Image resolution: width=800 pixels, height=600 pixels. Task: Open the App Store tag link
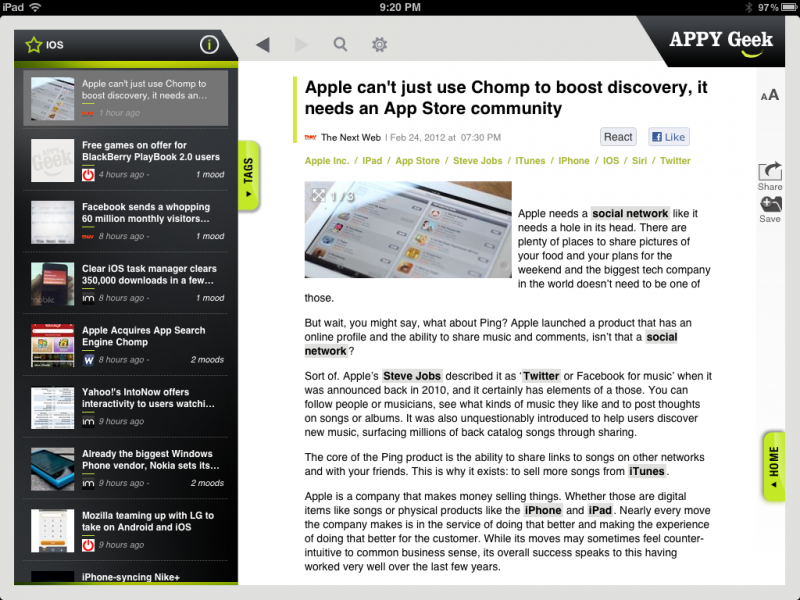tap(417, 161)
